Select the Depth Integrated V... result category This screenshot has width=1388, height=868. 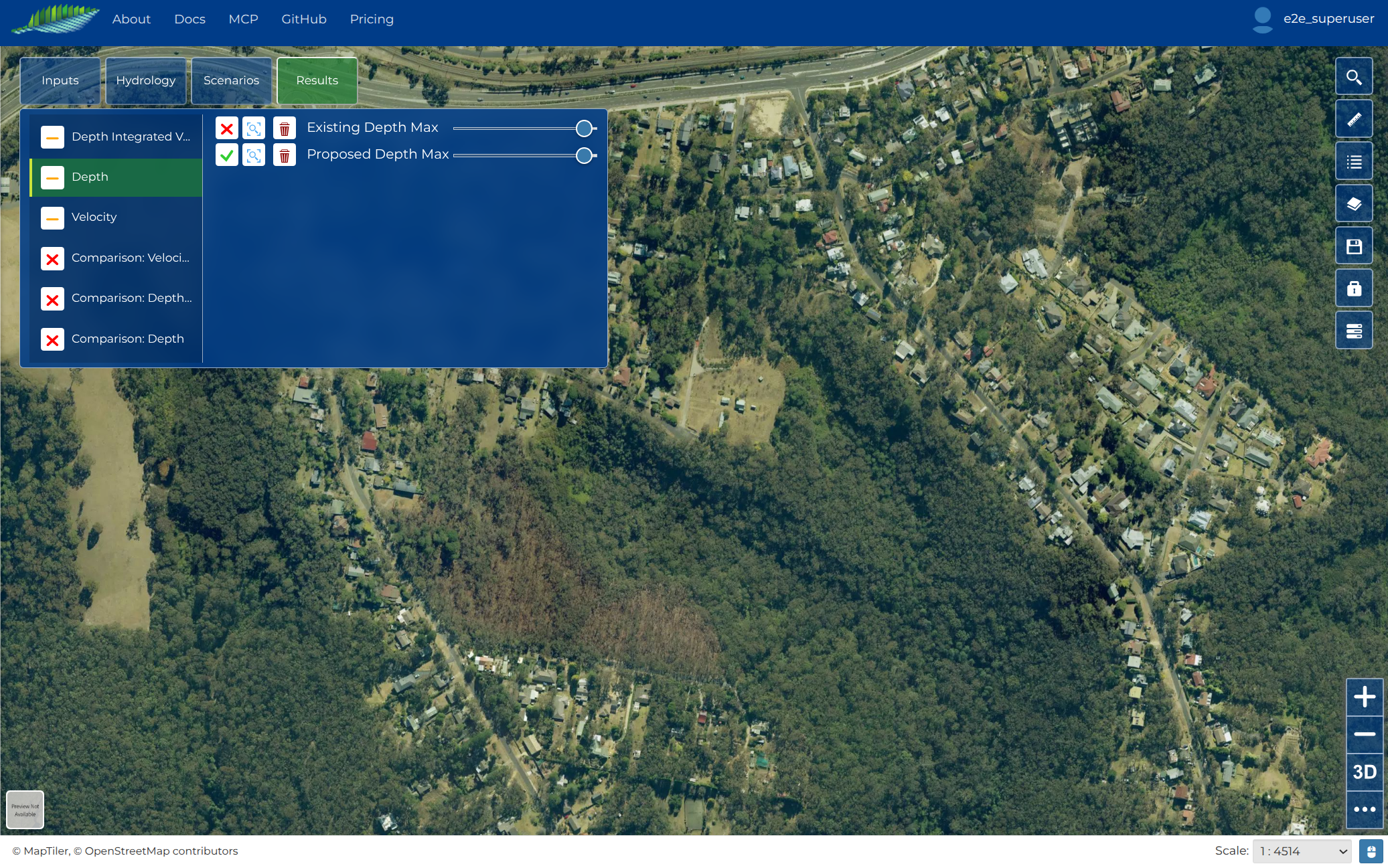click(116, 137)
